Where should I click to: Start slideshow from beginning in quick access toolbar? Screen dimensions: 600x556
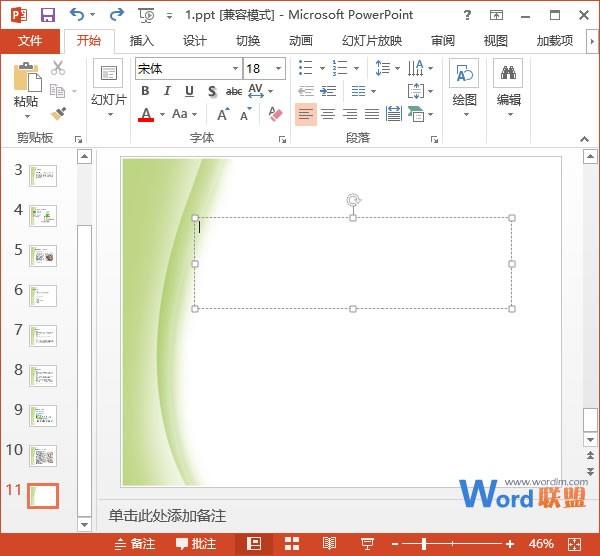pyautogui.click(x=147, y=15)
